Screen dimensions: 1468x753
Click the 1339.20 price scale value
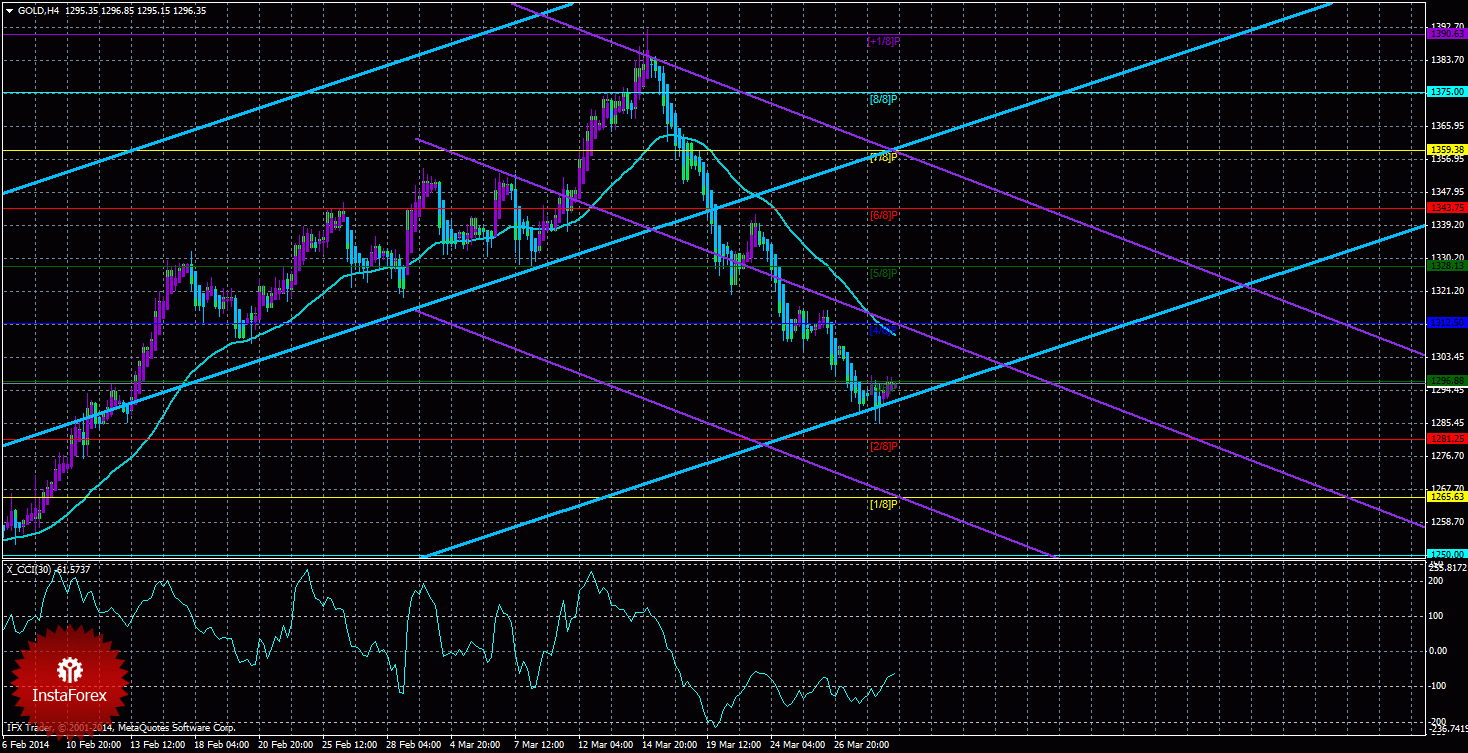(1447, 225)
